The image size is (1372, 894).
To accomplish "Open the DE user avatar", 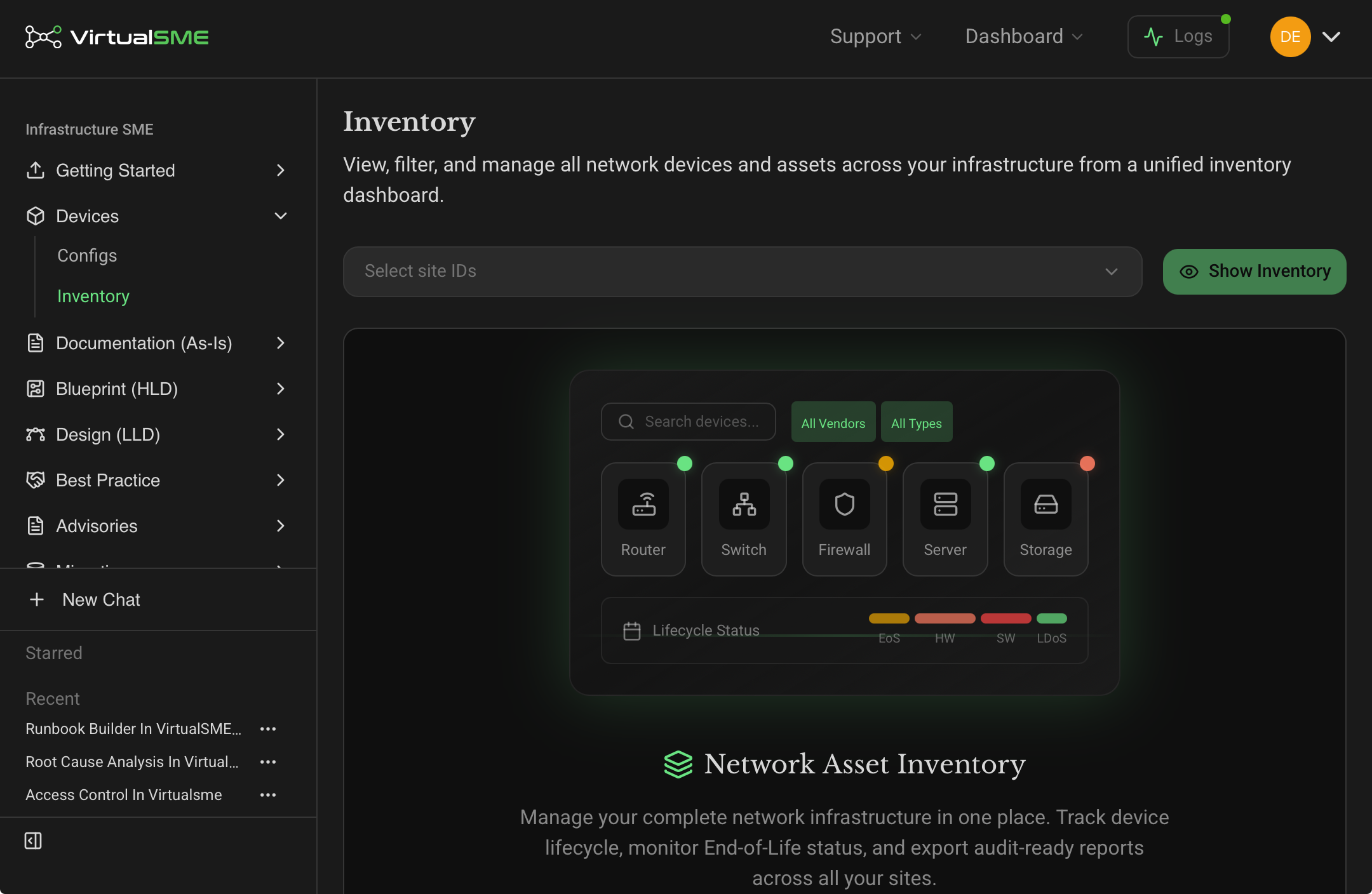I will pos(1290,37).
